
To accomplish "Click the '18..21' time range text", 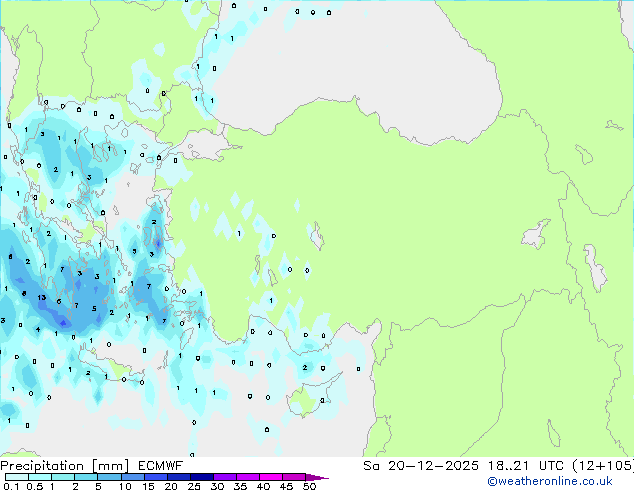I will pyautogui.click(x=508, y=466).
